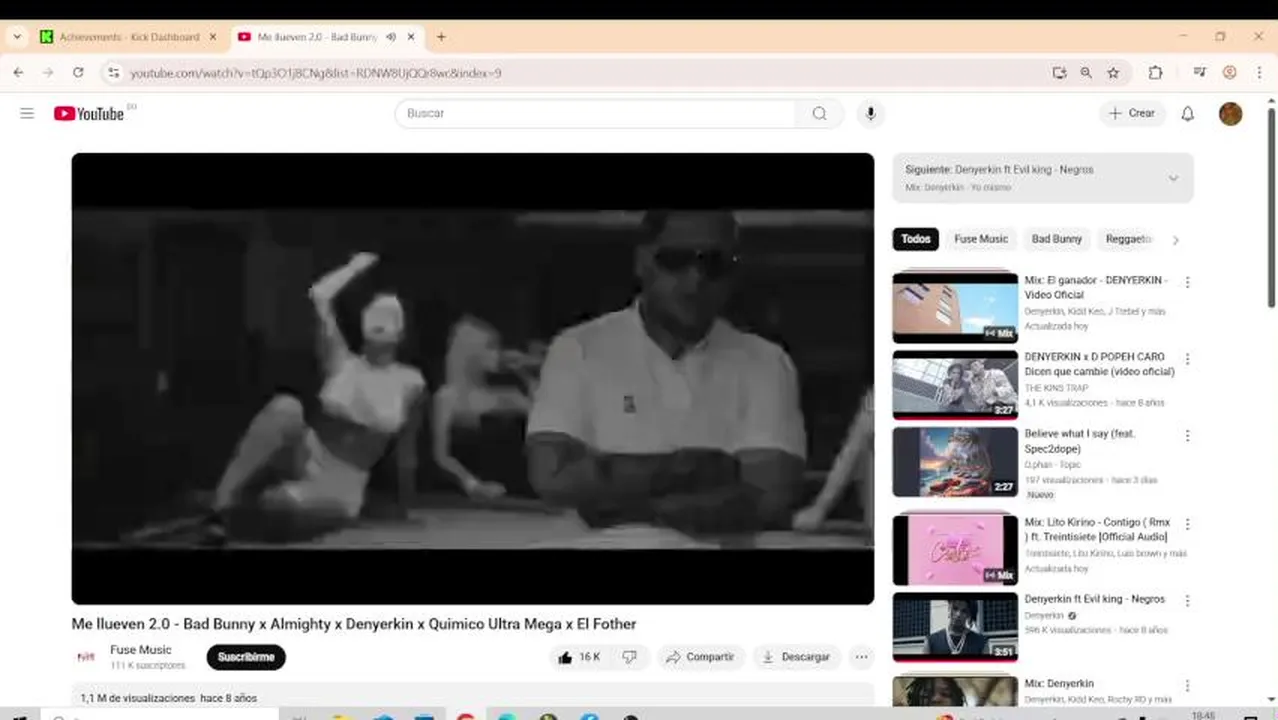Dislike the video with thumbs down

point(630,657)
